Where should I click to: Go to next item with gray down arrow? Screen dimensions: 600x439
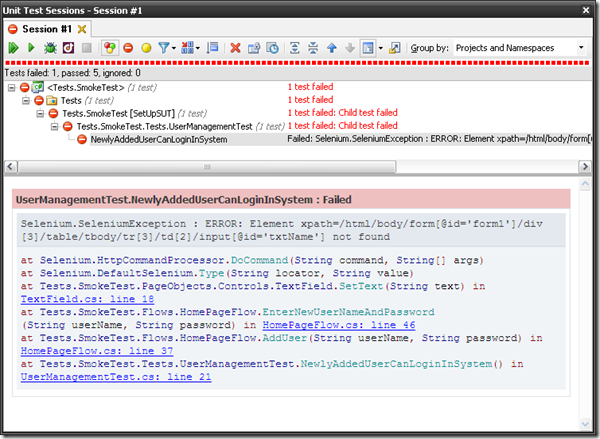tap(350, 48)
